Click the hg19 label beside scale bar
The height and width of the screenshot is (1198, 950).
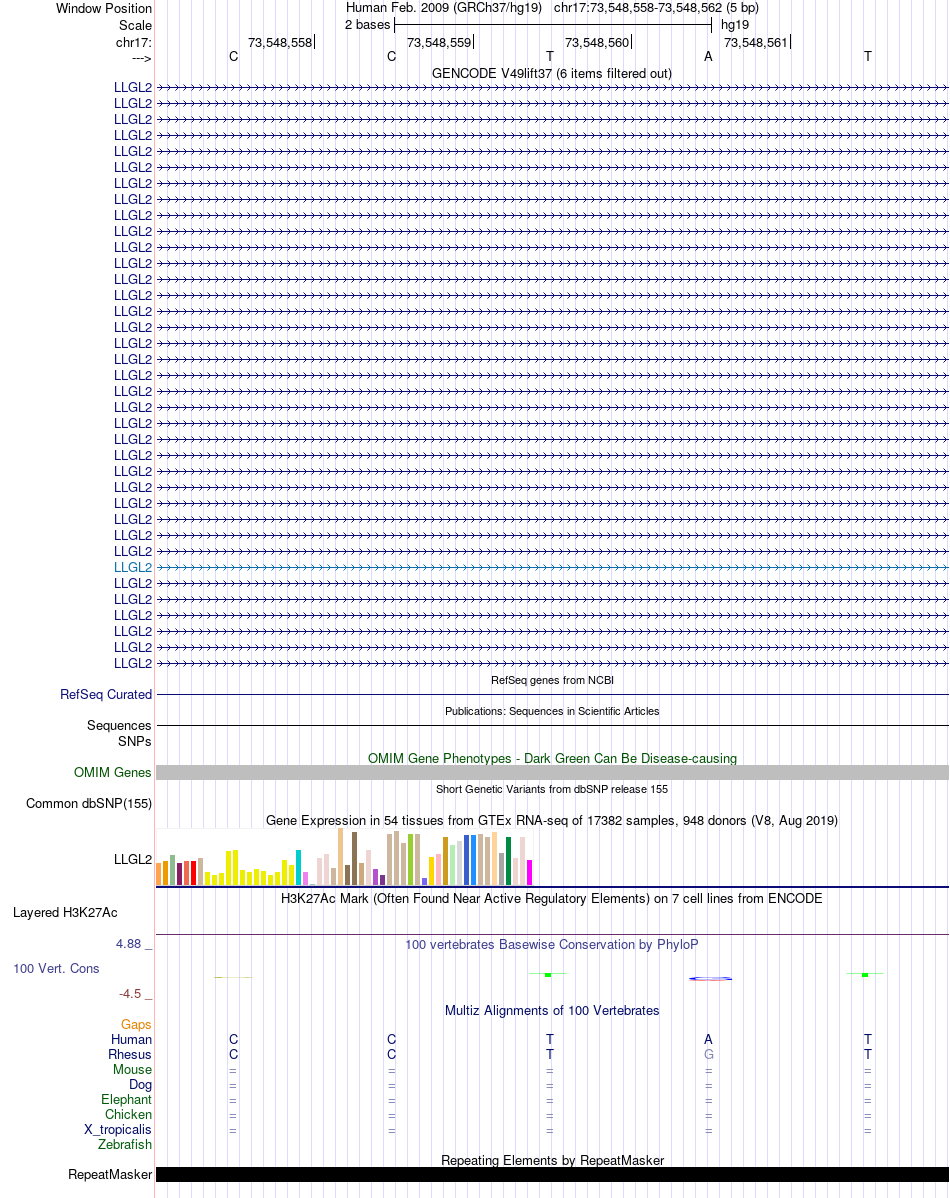click(734, 24)
